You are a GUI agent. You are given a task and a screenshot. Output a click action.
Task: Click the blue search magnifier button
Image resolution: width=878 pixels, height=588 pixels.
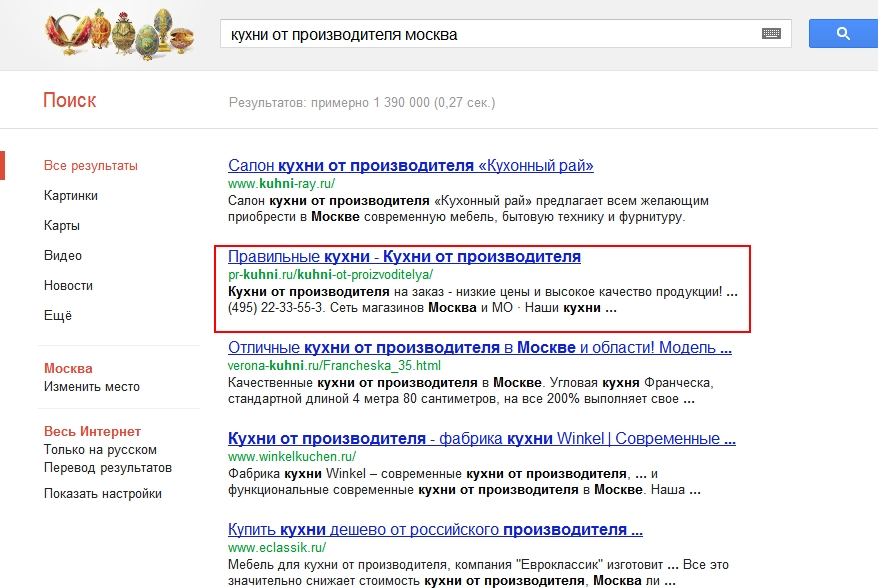[x=843, y=34]
